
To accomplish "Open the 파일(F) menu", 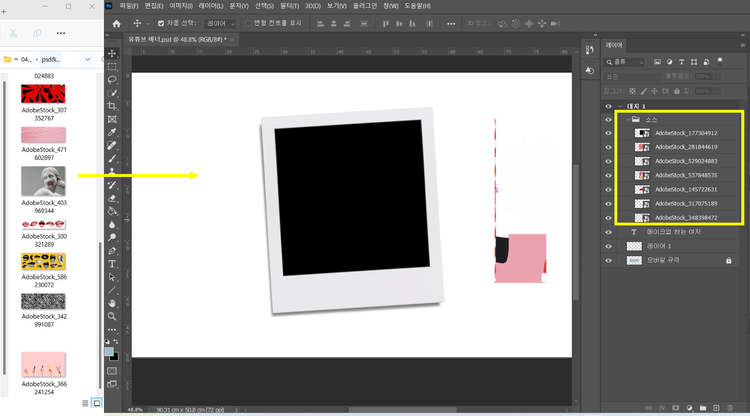I will point(129,6).
